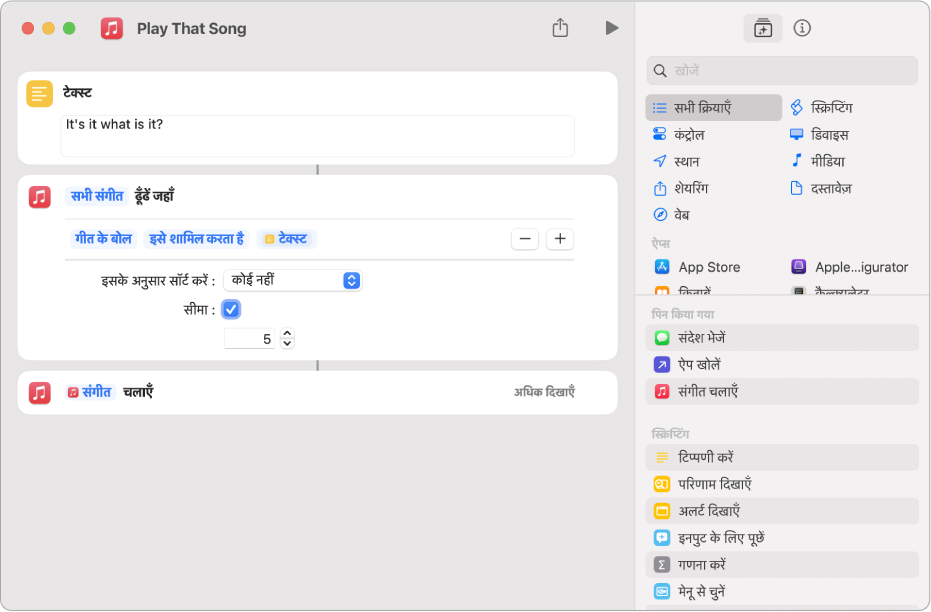
Task: Open the shortcut info details icon
Action: (802, 28)
